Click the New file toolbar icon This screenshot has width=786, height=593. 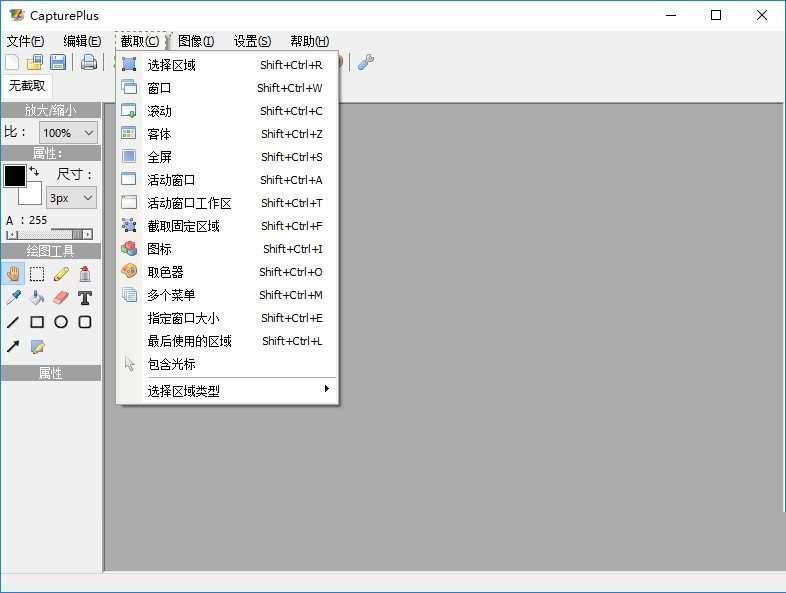click(x=12, y=62)
